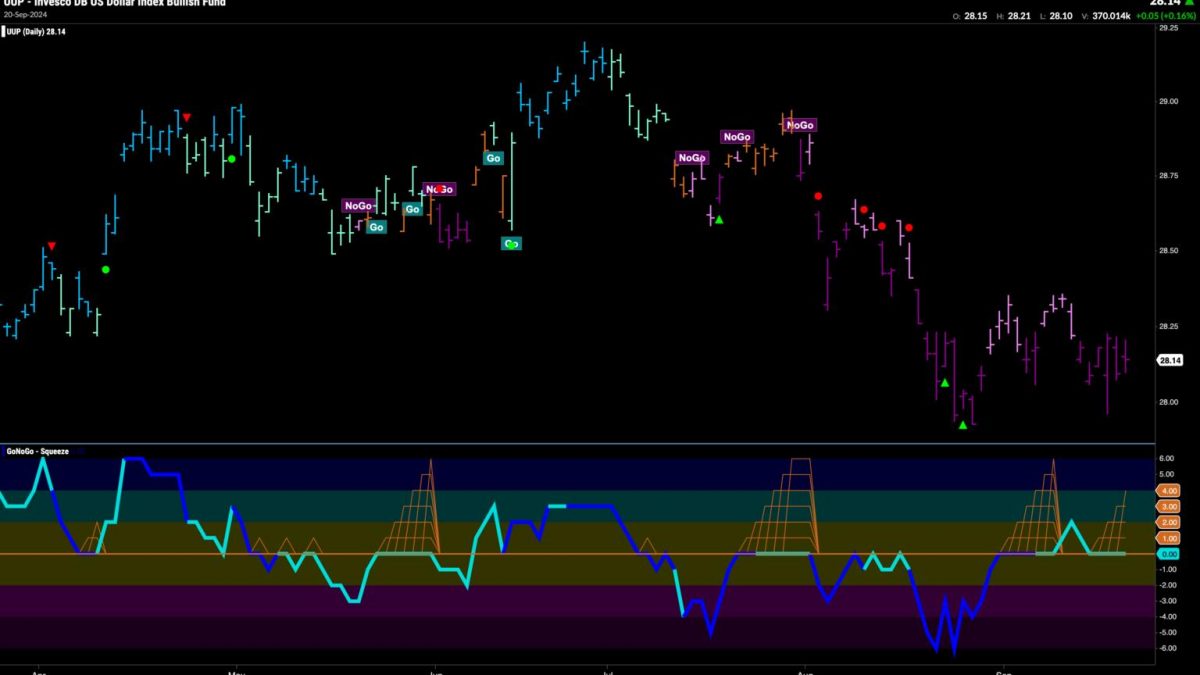Click the 28.00 price axis label
1200x675 pixels.
[x=1168, y=402]
